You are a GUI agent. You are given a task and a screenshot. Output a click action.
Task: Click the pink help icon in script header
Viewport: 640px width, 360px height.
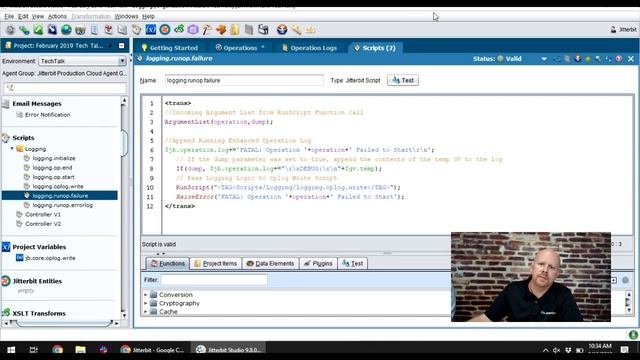619,59
